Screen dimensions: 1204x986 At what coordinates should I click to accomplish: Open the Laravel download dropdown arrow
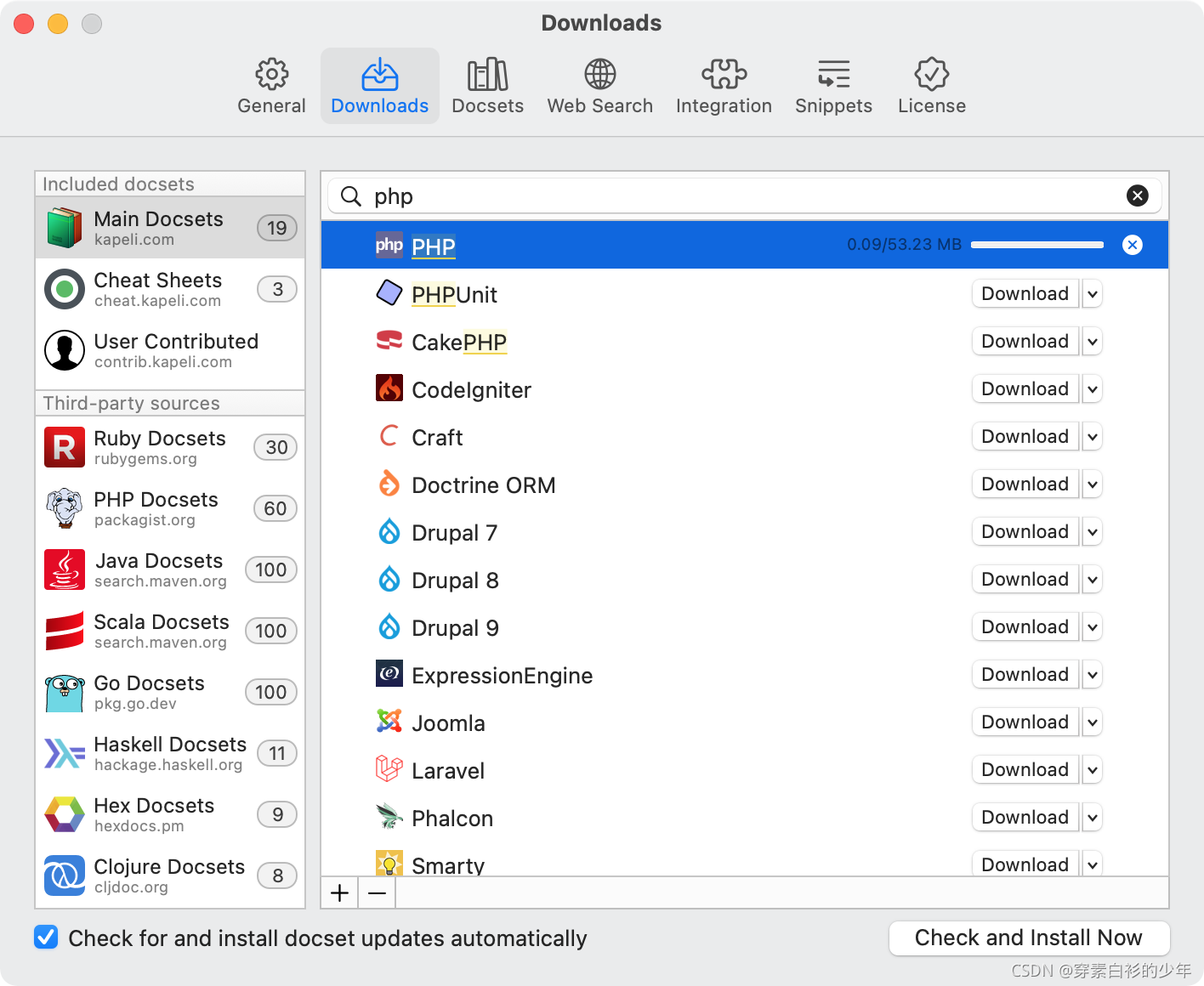pyautogui.click(x=1093, y=769)
